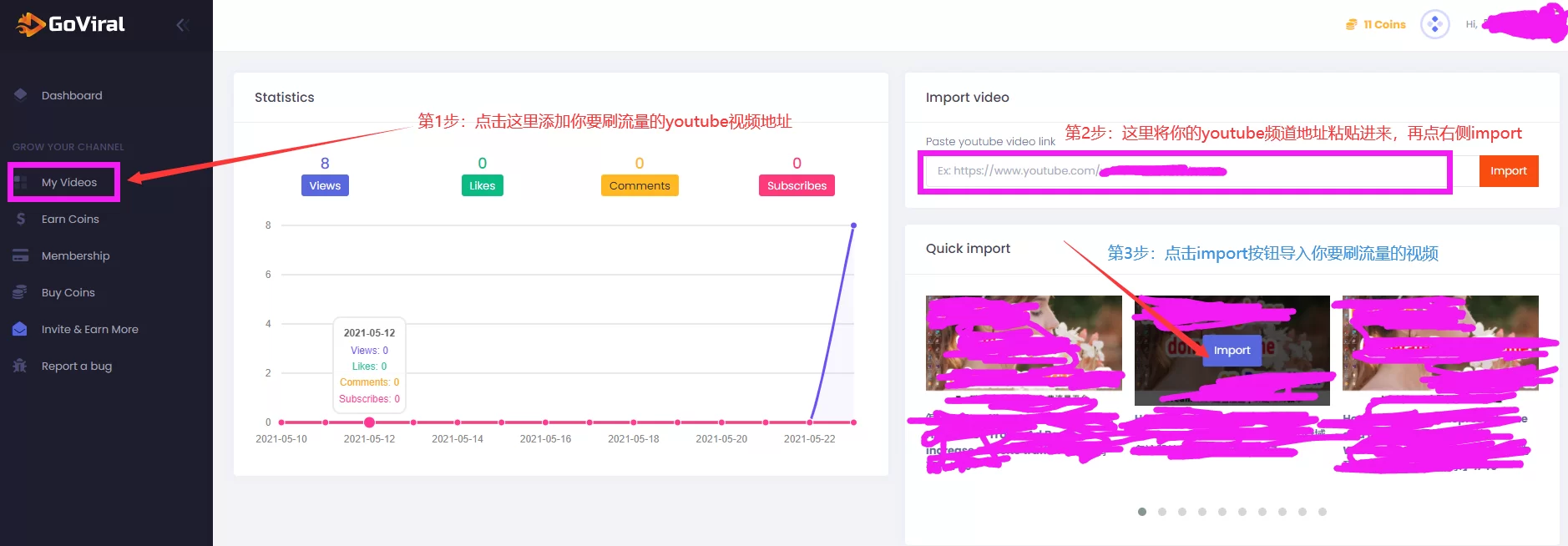The height and width of the screenshot is (546, 1568).
Task: Toggle the Likes series badge
Action: tap(482, 185)
